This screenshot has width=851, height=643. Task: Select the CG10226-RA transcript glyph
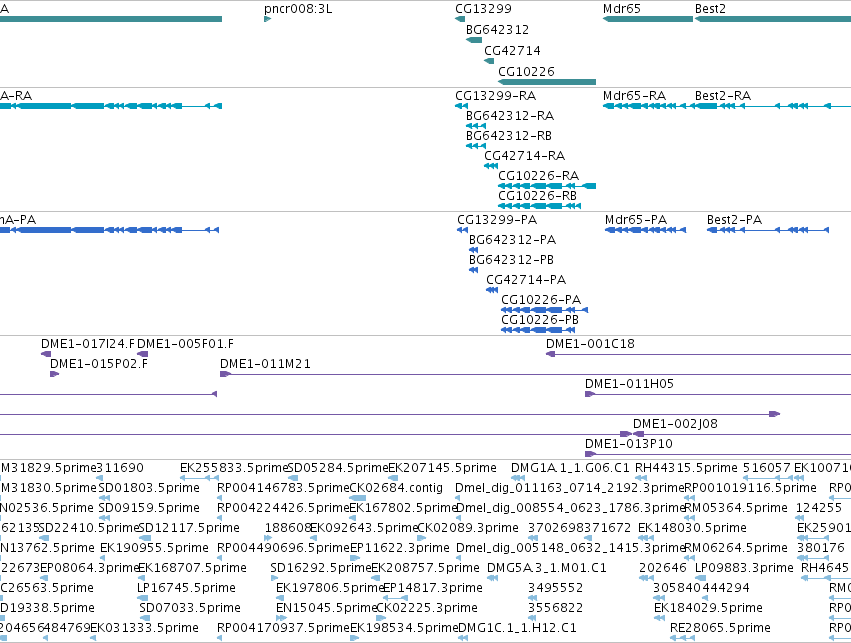coord(547,186)
